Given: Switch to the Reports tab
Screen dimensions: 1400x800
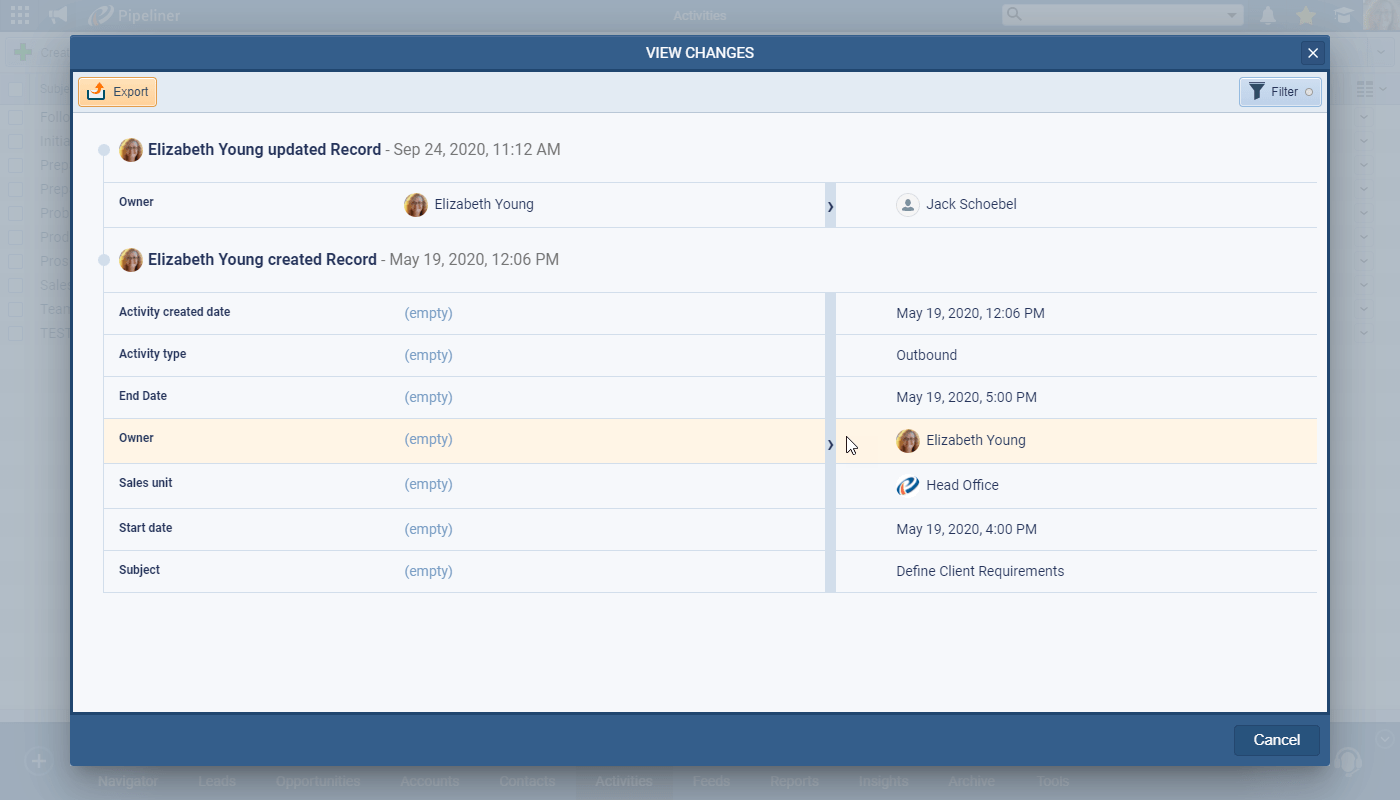Looking at the screenshot, I should click(x=793, y=781).
